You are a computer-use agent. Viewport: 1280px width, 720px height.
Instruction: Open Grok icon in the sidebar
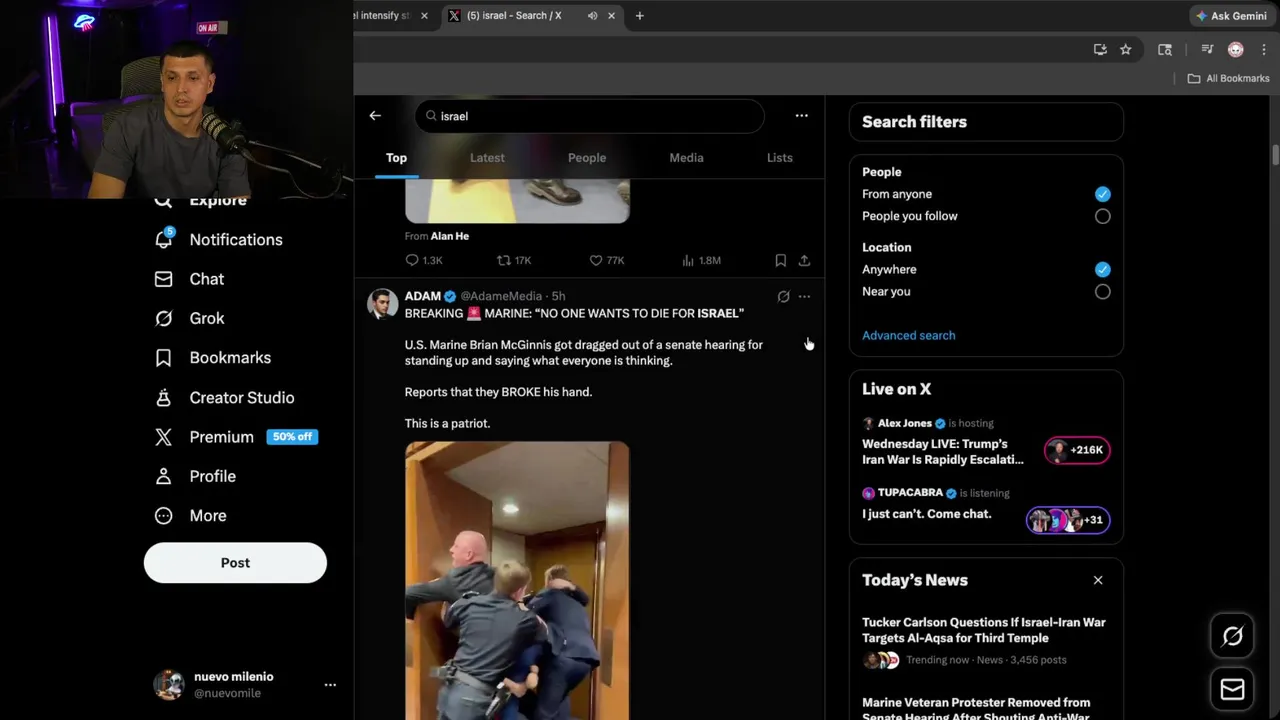click(x=164, y=318)
